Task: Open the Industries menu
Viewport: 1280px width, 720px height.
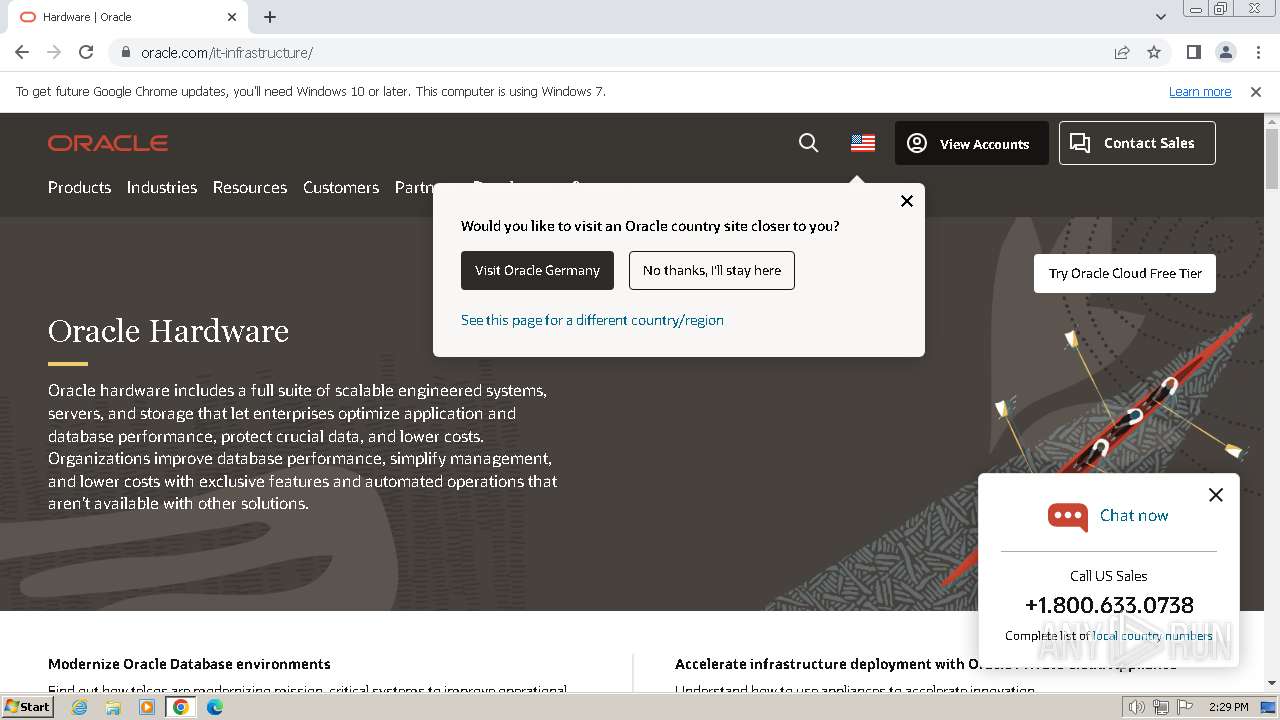Action: tap(162, 187)
